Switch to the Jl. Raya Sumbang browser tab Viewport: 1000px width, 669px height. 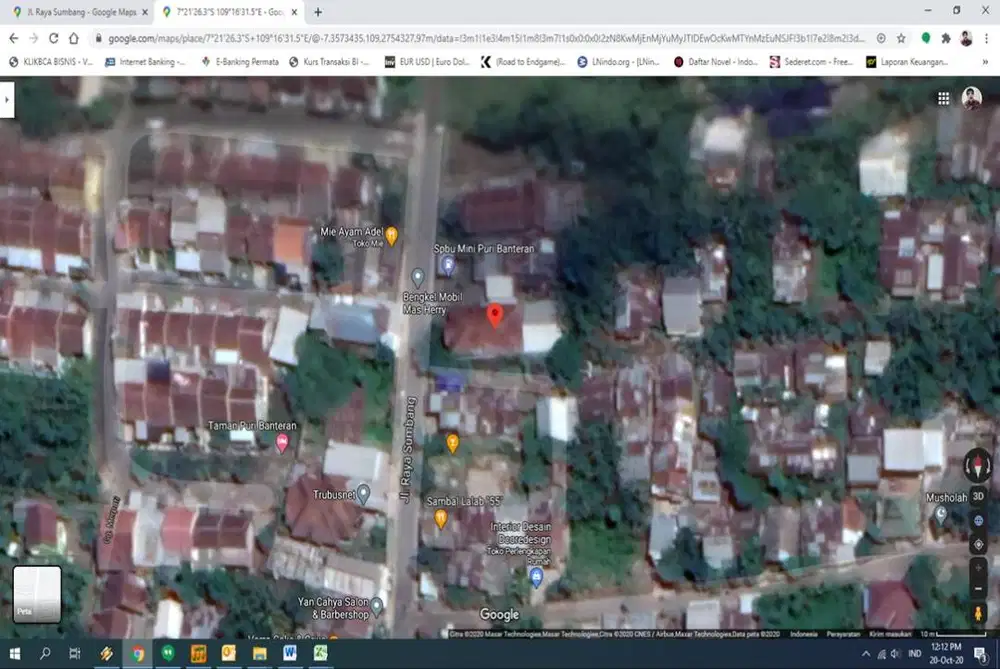coord(80,11)
